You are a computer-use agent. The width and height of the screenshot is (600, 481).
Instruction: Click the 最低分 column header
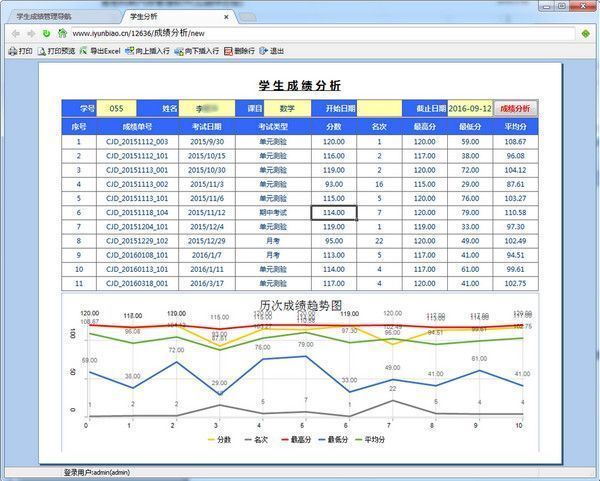coord(470,127)
